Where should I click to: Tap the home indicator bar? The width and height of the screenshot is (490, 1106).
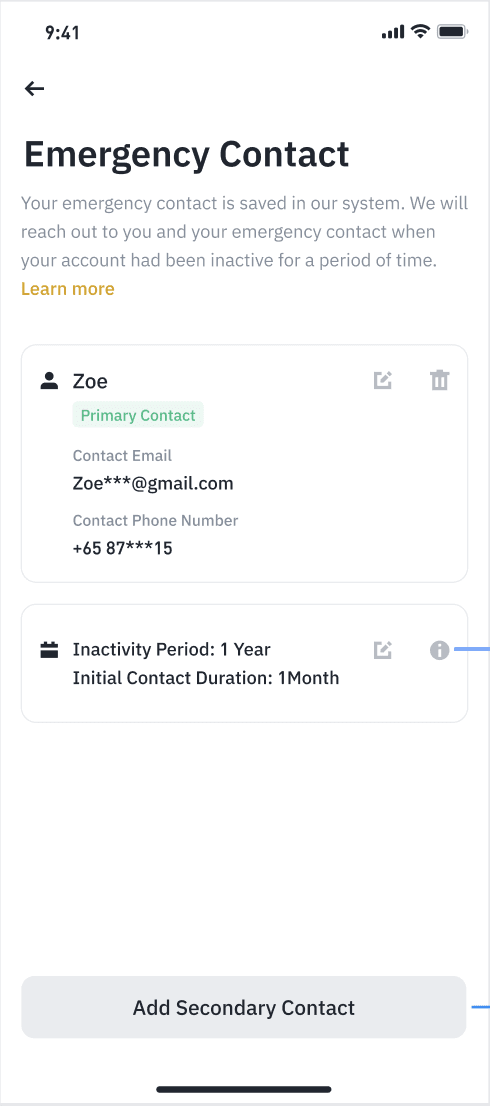pyautogui.click(x=244, y=1089)
